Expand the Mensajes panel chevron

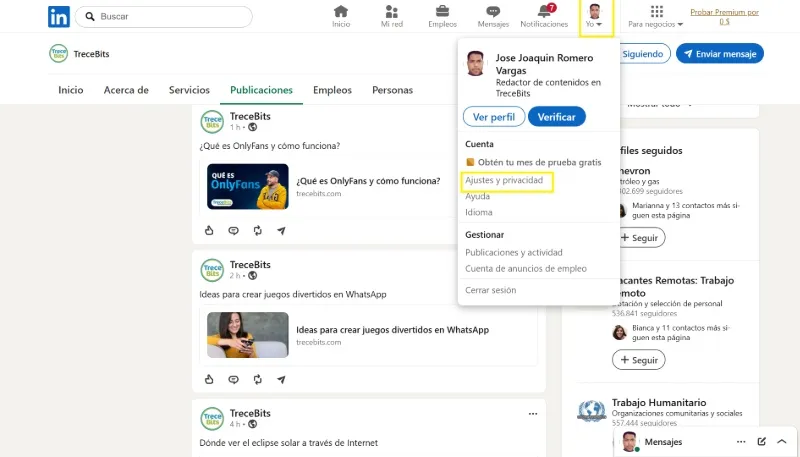coord(782,442)
